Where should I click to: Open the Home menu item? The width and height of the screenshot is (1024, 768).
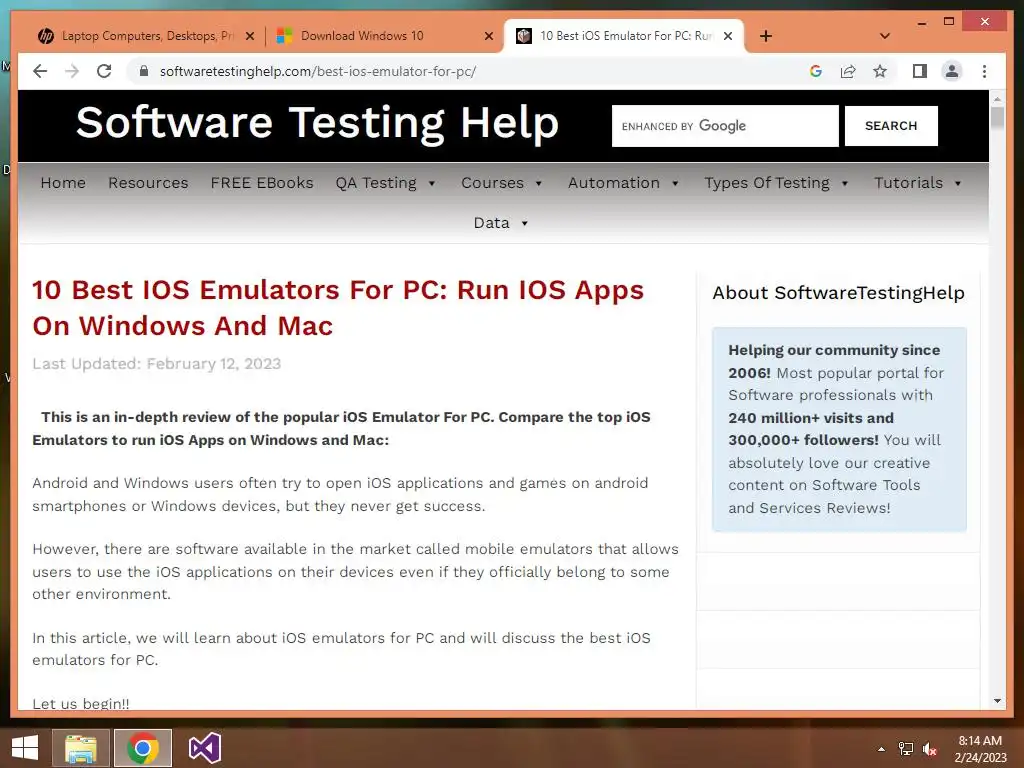pyautogui.click(x=63, y=183)
